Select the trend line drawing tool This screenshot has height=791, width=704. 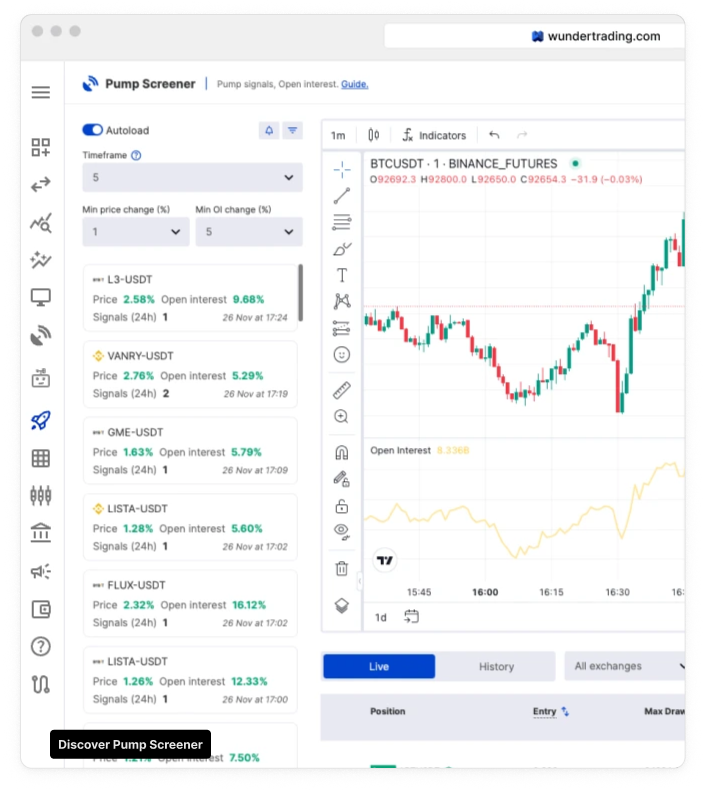pyautogui.click(x=342, y=196)
